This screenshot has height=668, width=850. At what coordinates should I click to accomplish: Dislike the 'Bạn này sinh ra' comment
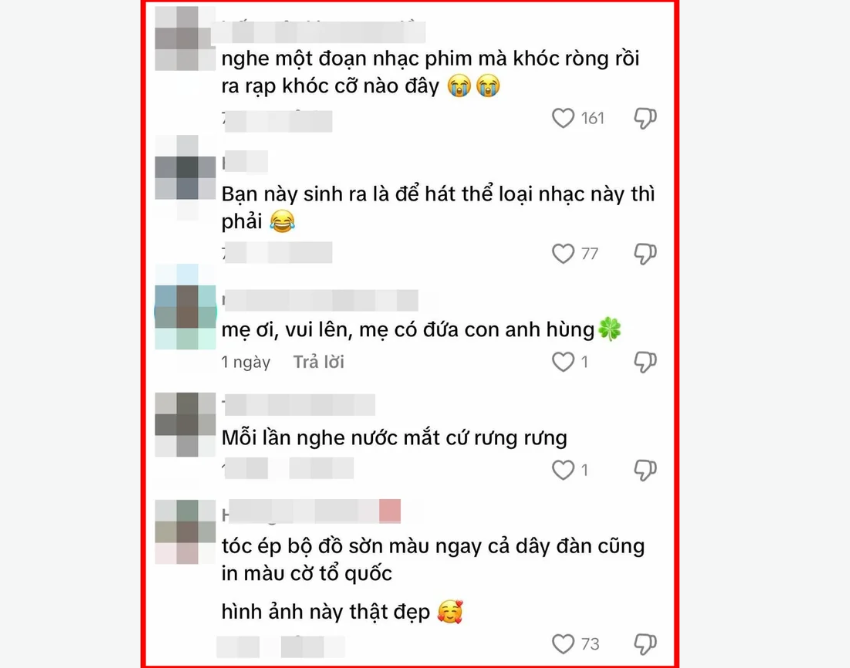click(x=645, y=254)
